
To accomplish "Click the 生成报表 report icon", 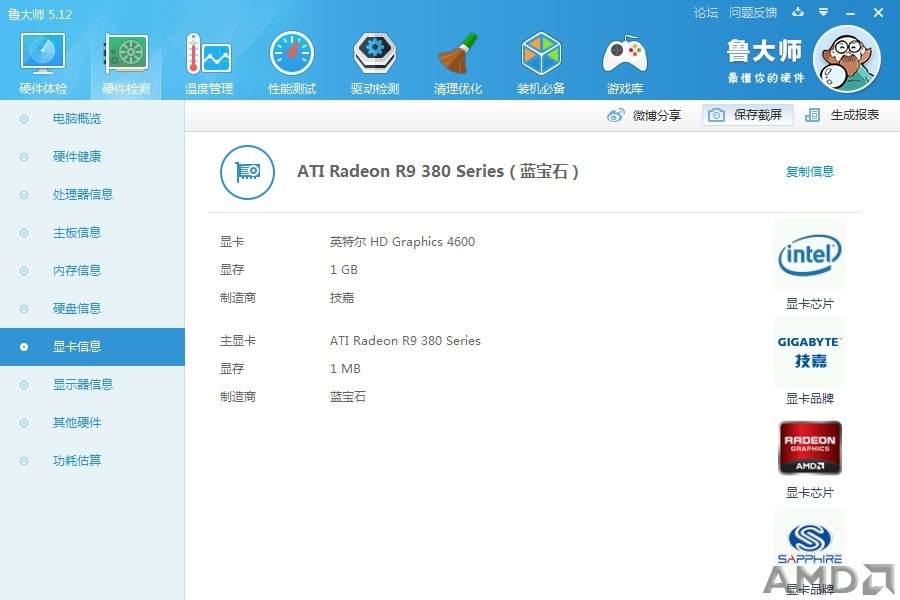I will 812,115.
